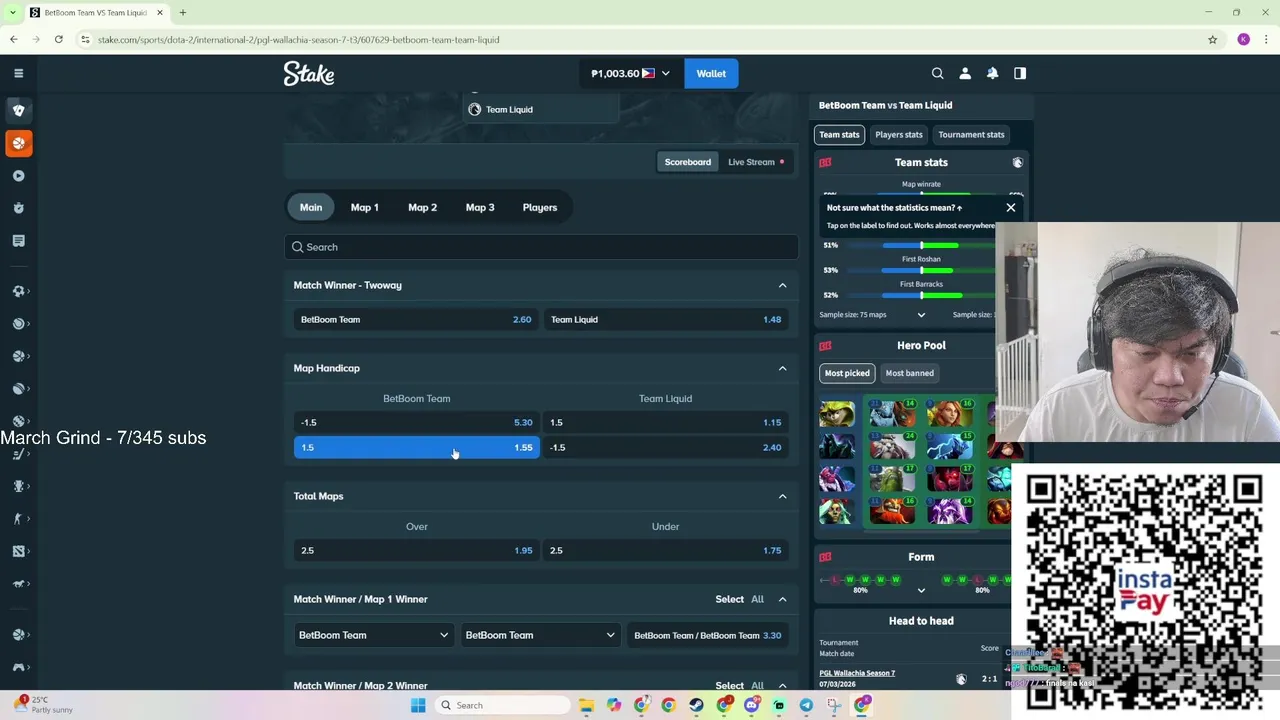The height and width of the screenshot is (720, 1280).
Task: Collapse Match Winner / Map 1 Winner section
Action: [782, 599]
